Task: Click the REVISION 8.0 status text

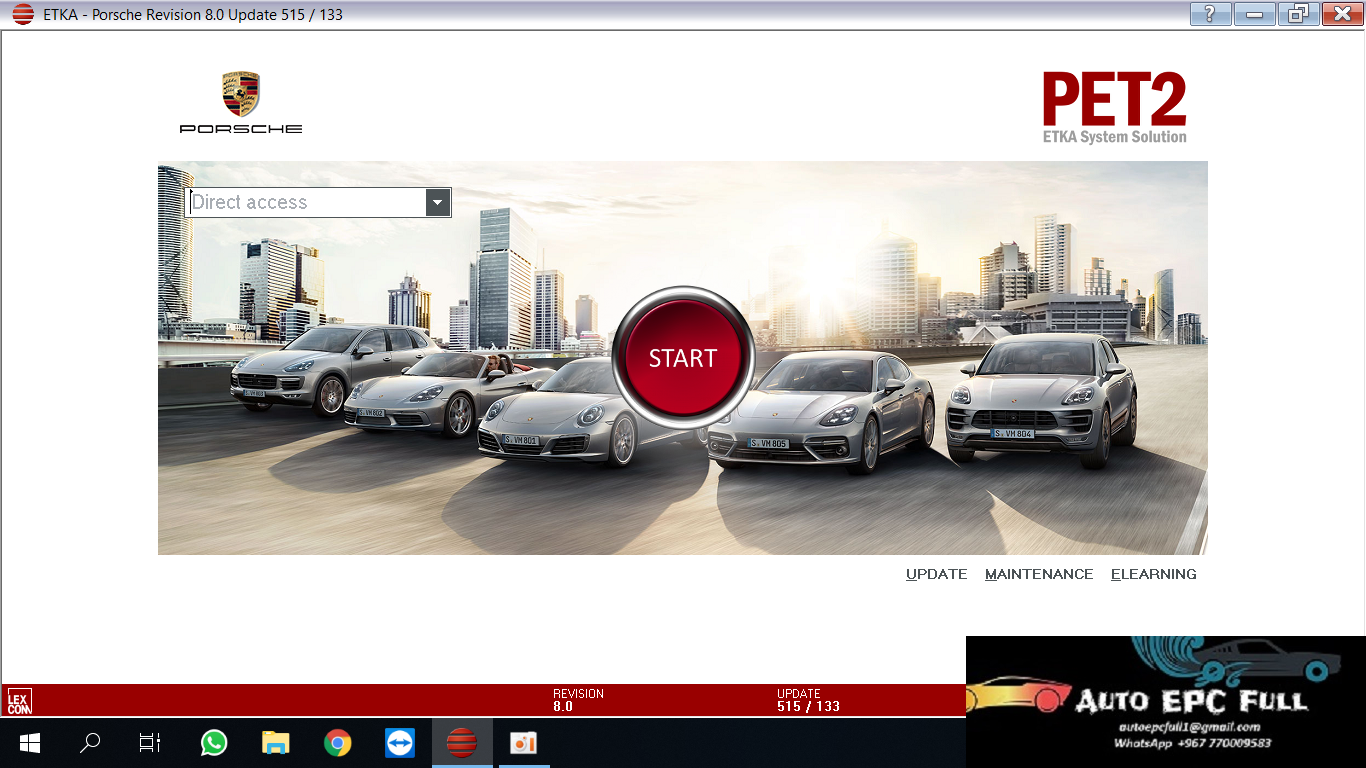Action: (x=578, y=700)
